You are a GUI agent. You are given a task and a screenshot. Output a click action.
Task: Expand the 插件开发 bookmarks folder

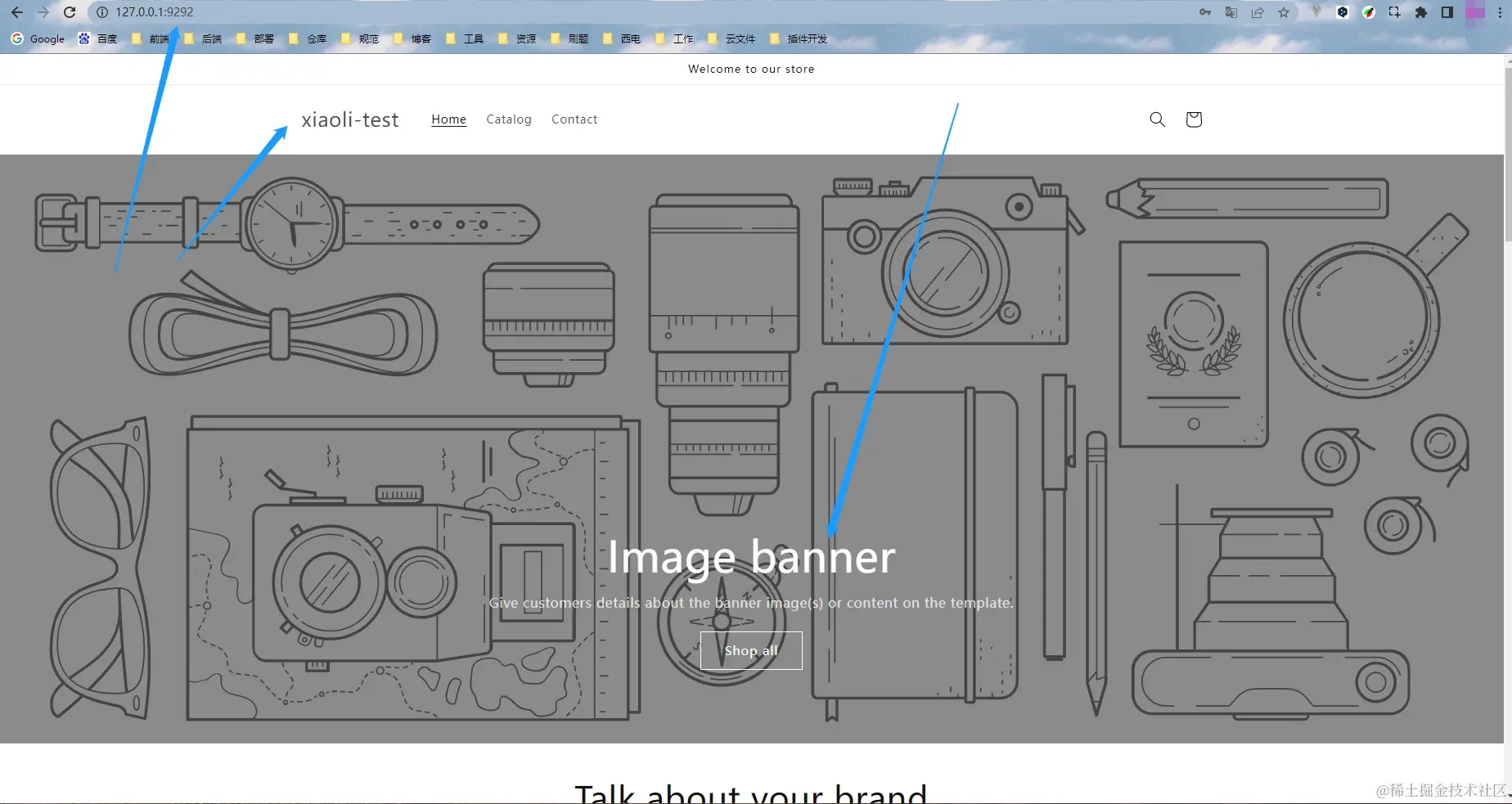coord(799,38)
